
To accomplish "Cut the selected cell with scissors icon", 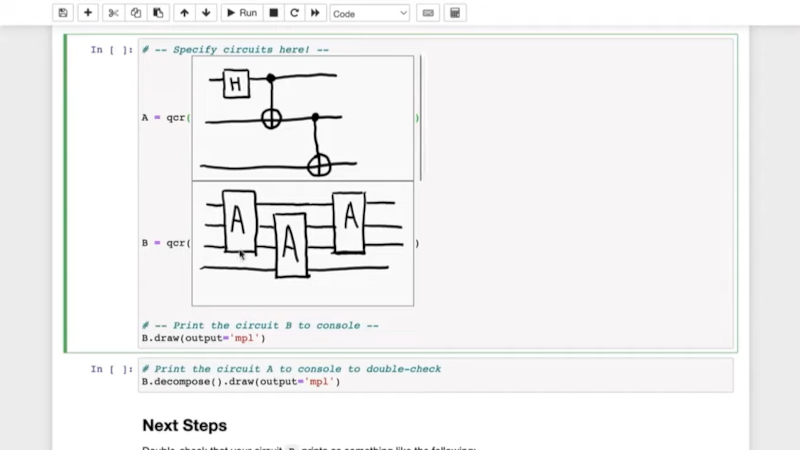I will (113, 13).
